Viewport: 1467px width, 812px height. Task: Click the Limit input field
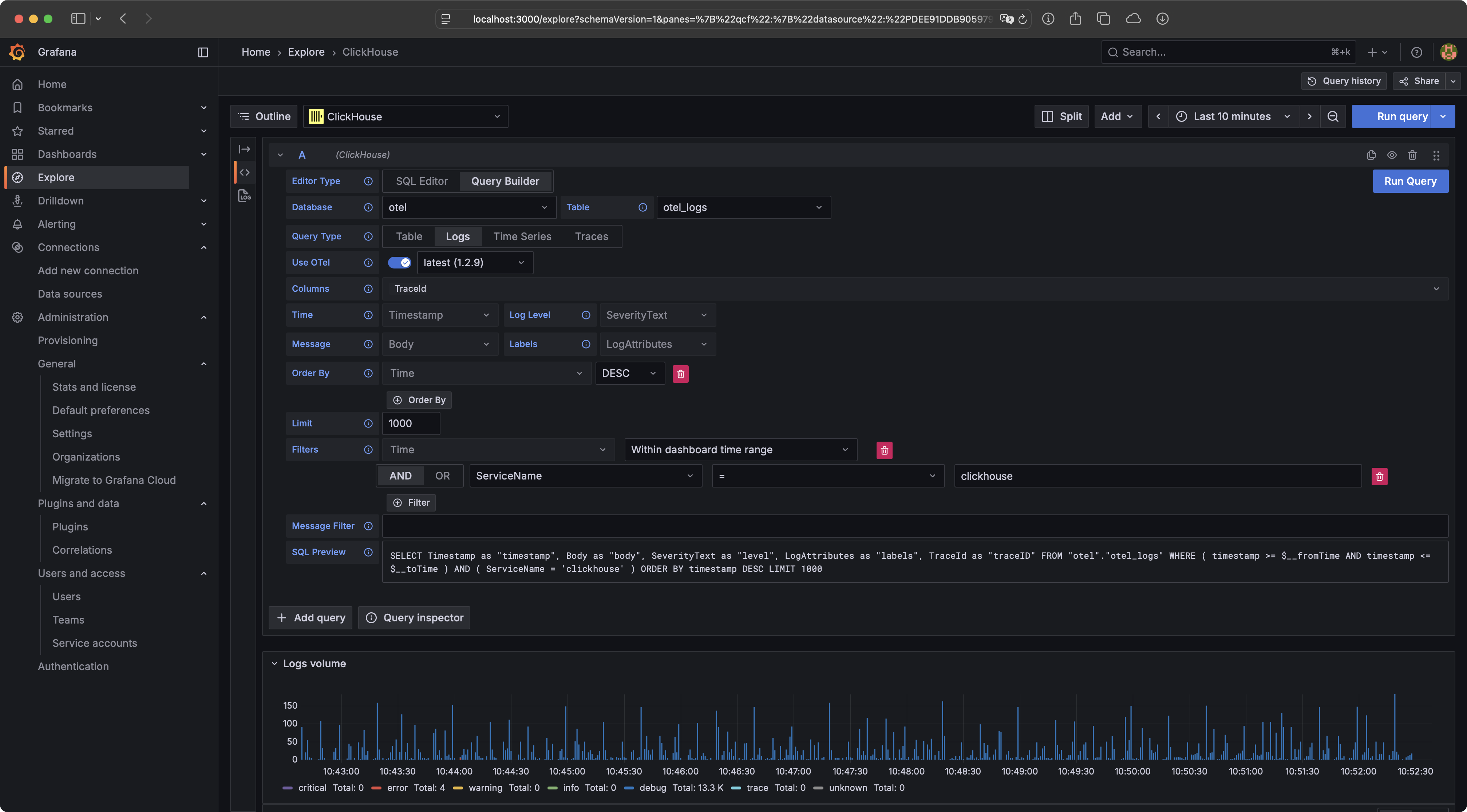411,423
